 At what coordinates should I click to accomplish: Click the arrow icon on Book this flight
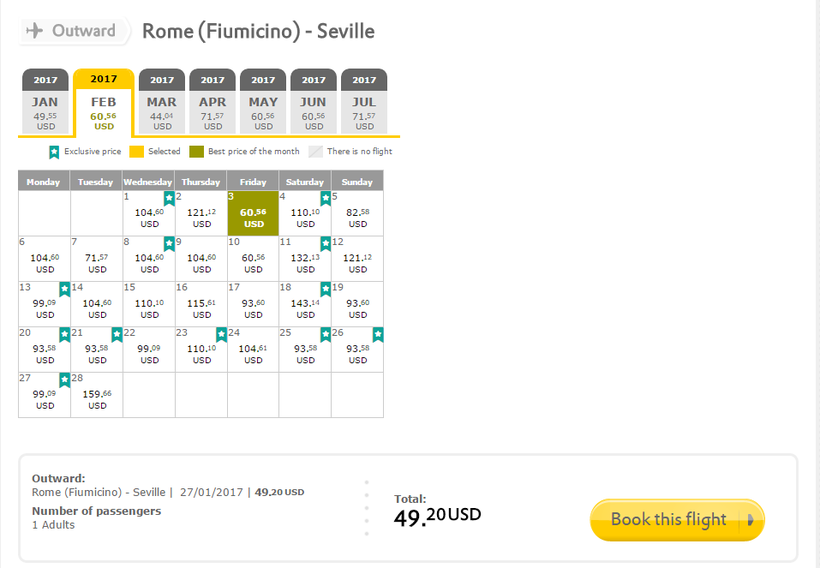pyautogui.click(x=751, y=520)
